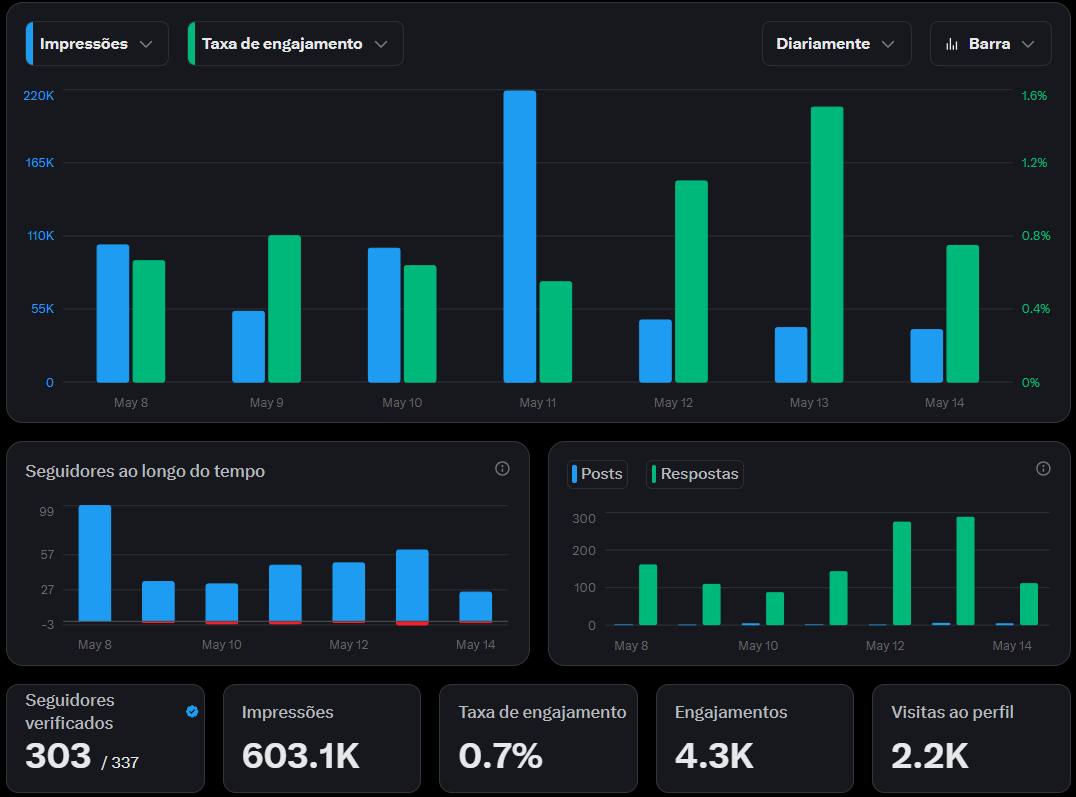Click the green color strip on Taxa de engajamento

(x=191, y=44)
